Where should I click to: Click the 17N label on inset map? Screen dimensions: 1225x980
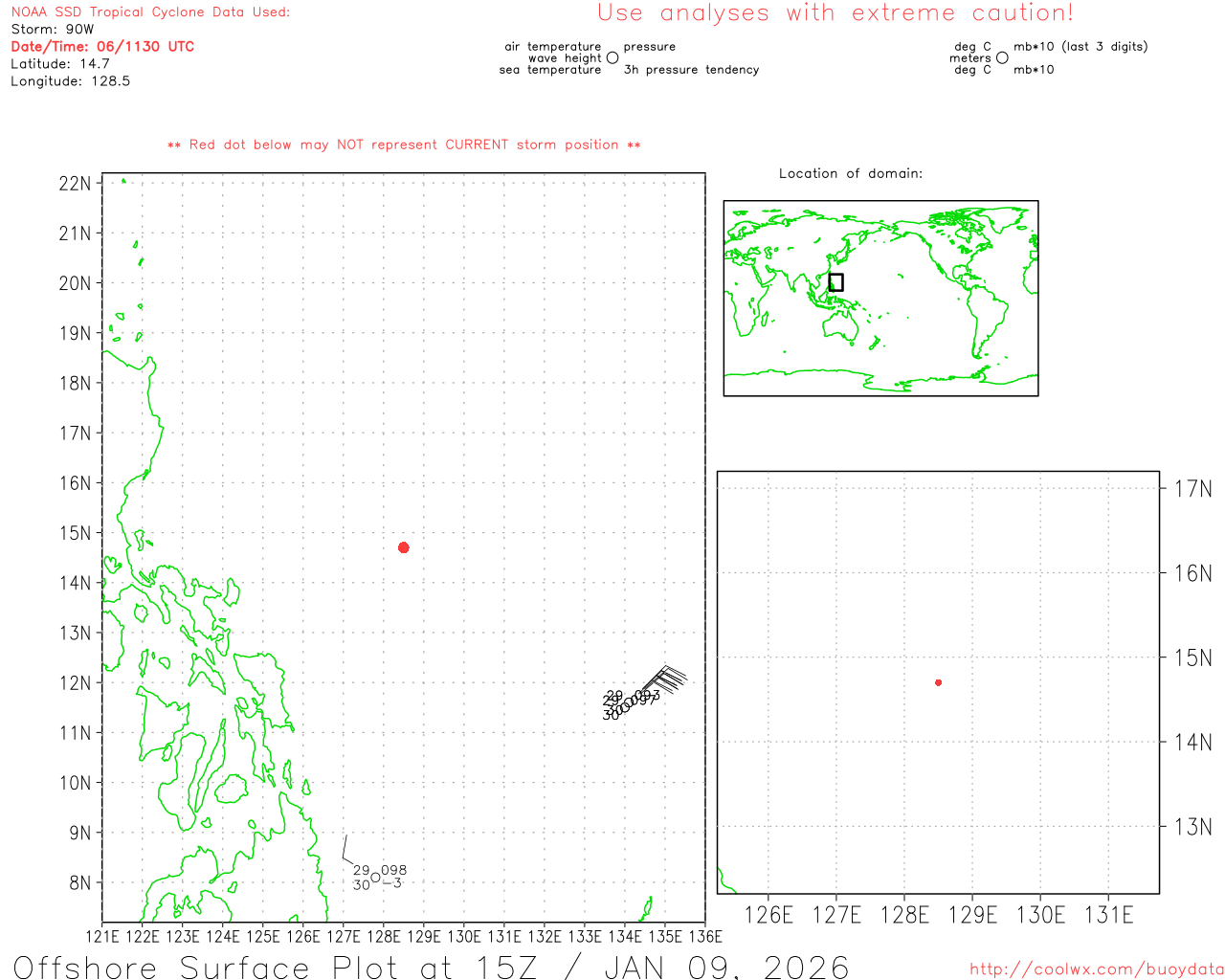tap(1192, 489)
